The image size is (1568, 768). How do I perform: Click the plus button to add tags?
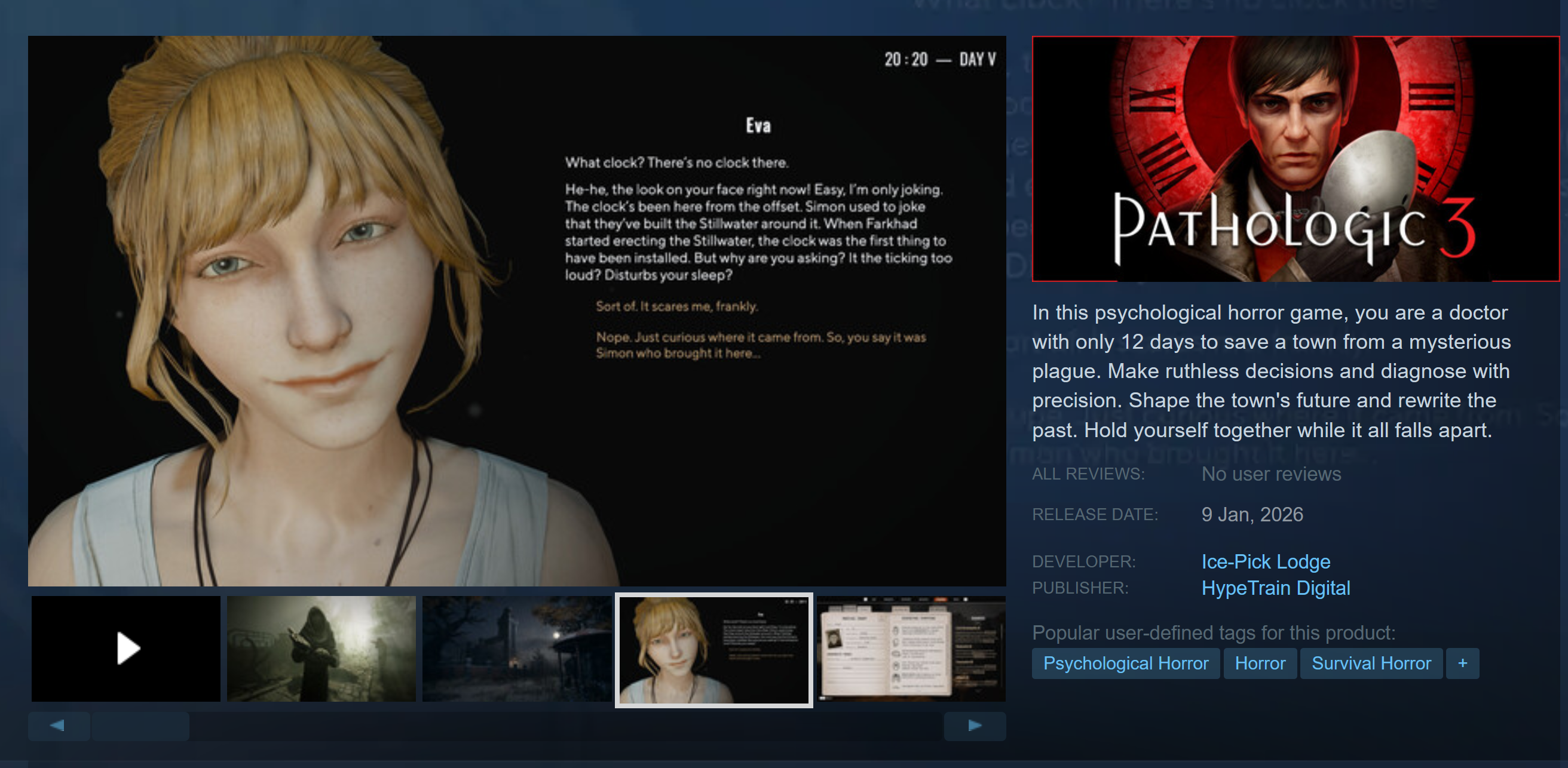click(x=1462, y=663)
